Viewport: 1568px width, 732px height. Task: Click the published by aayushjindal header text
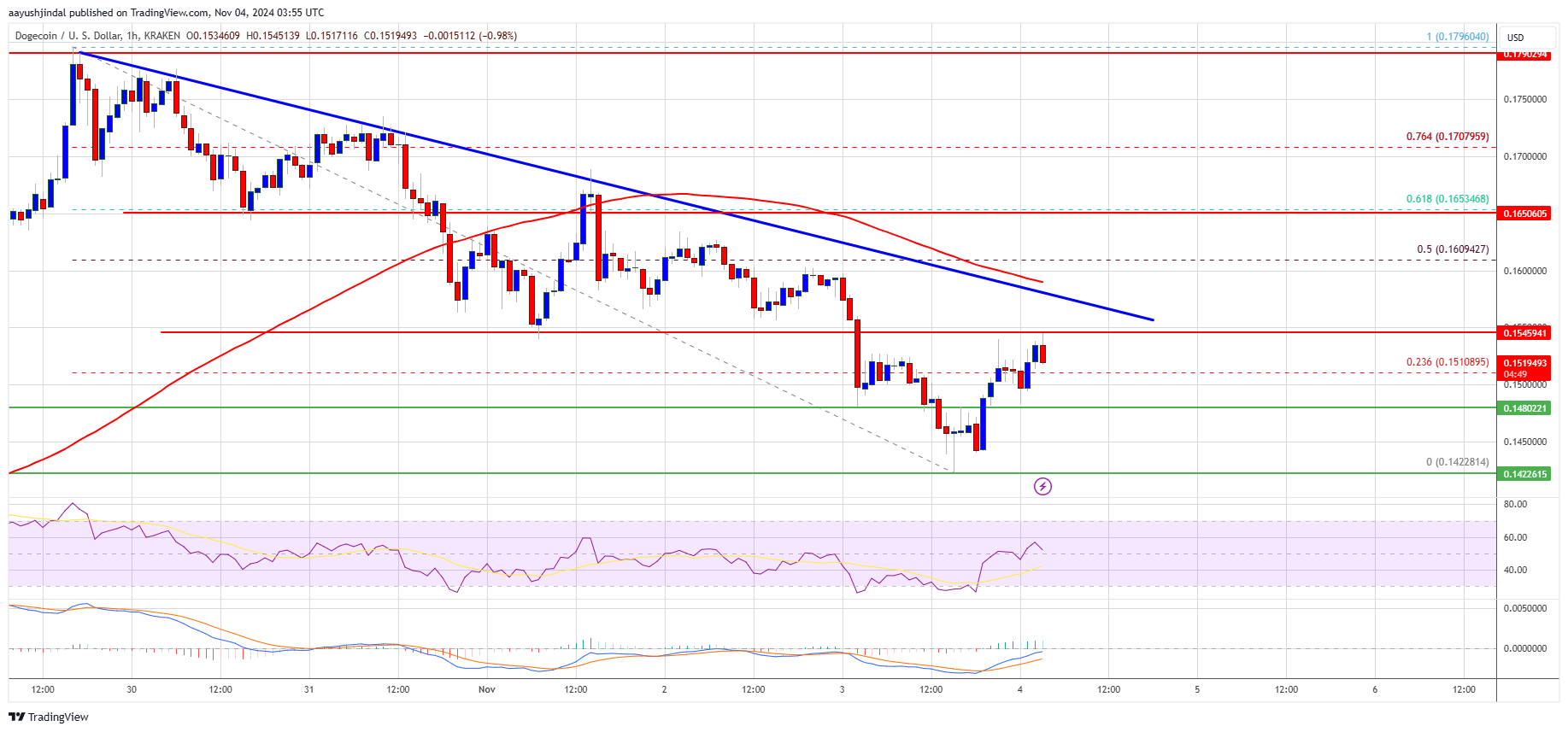tap(167, 13)
